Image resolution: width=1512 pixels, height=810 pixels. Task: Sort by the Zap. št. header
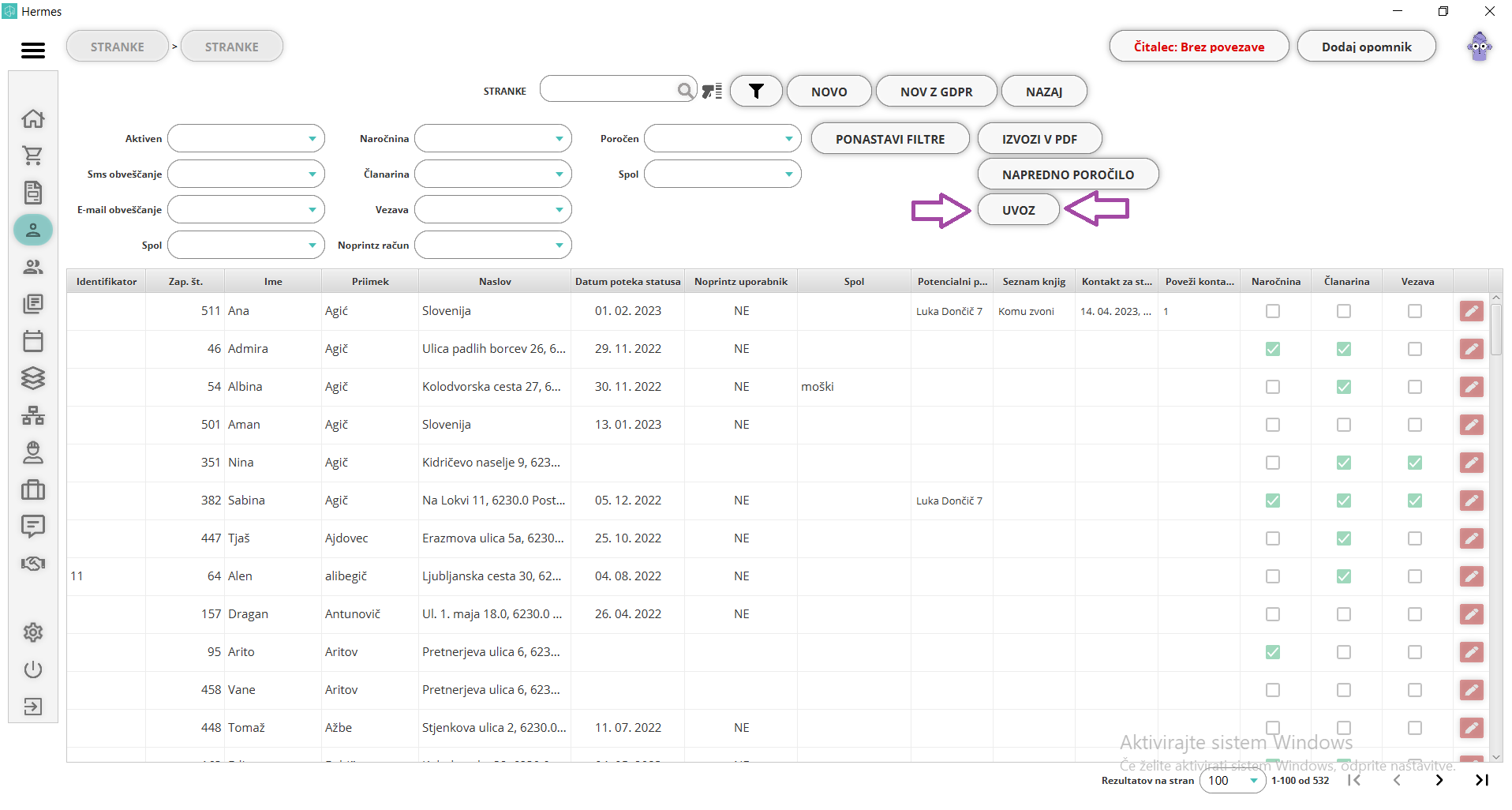coord(185,281)
